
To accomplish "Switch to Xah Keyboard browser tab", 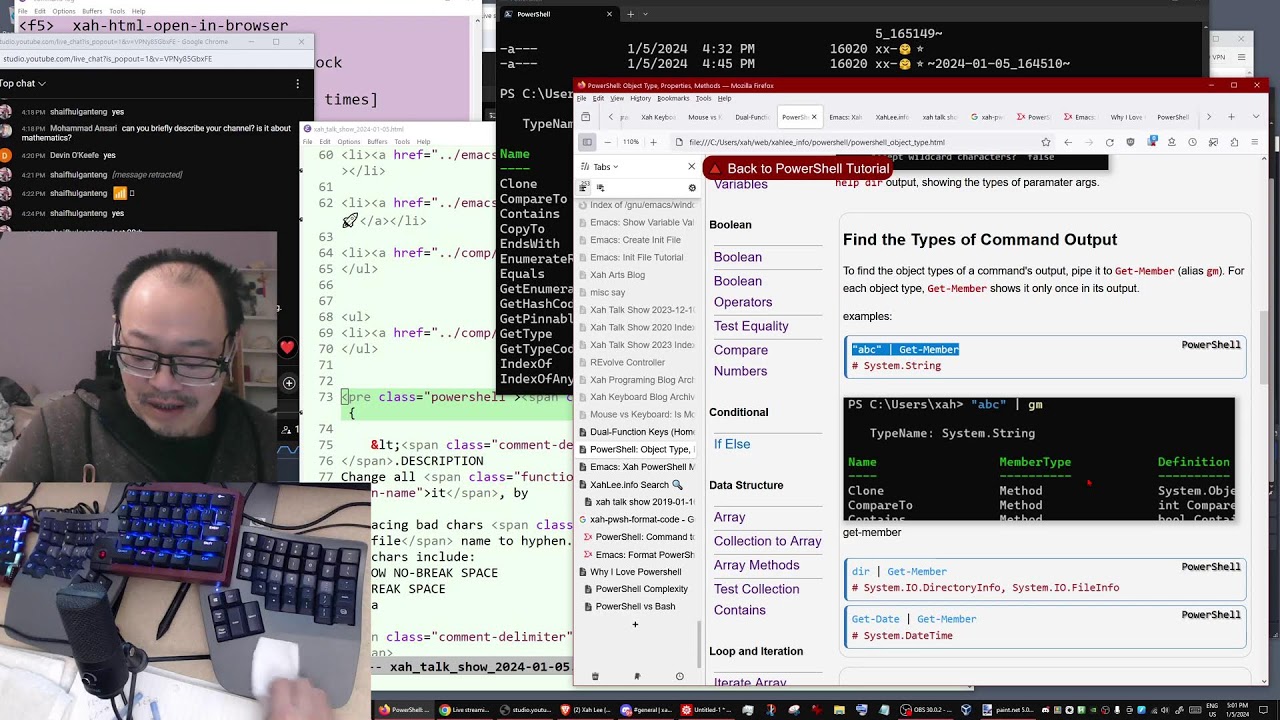I will (x=657, y=117).
